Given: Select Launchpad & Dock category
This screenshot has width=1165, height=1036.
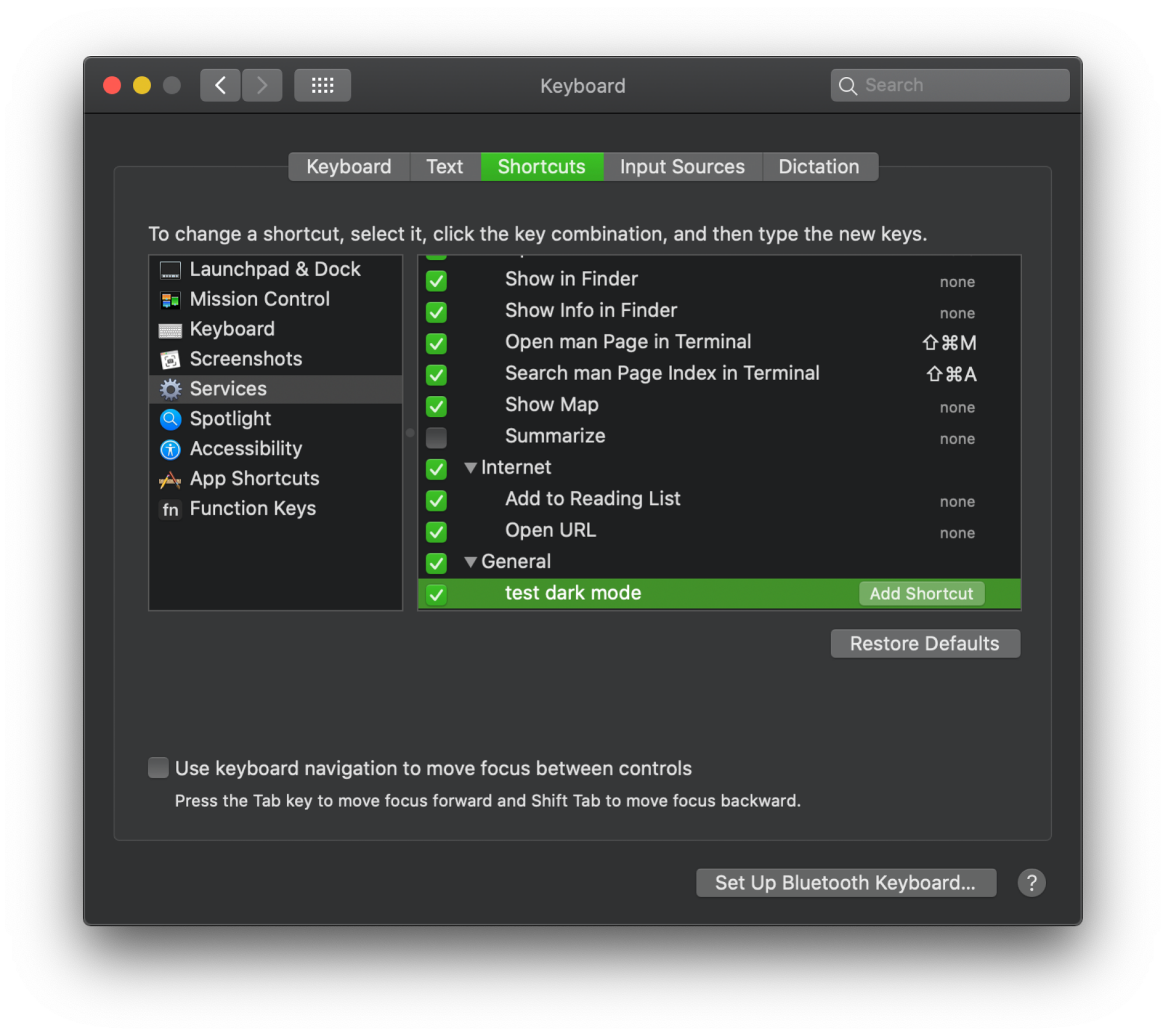Looking at the screenshot, I should tap(276, 269).
